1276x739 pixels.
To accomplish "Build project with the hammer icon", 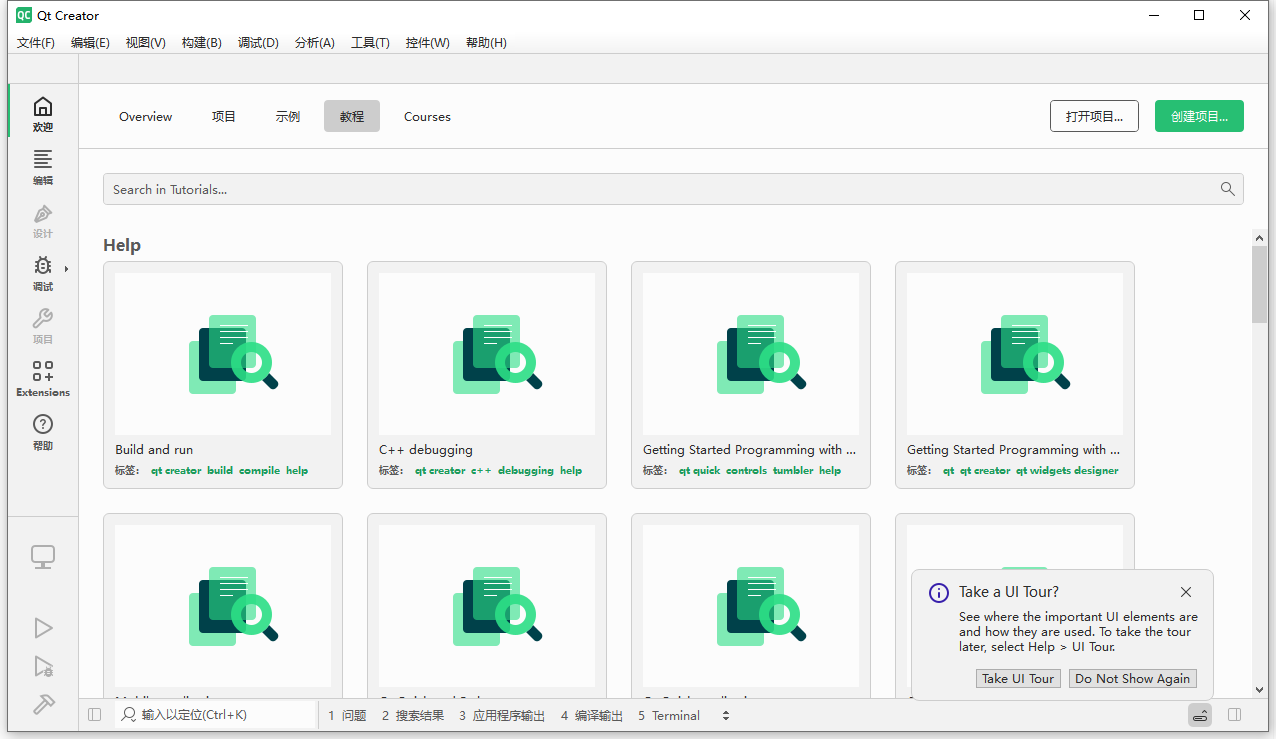I will tap(43, 704).
